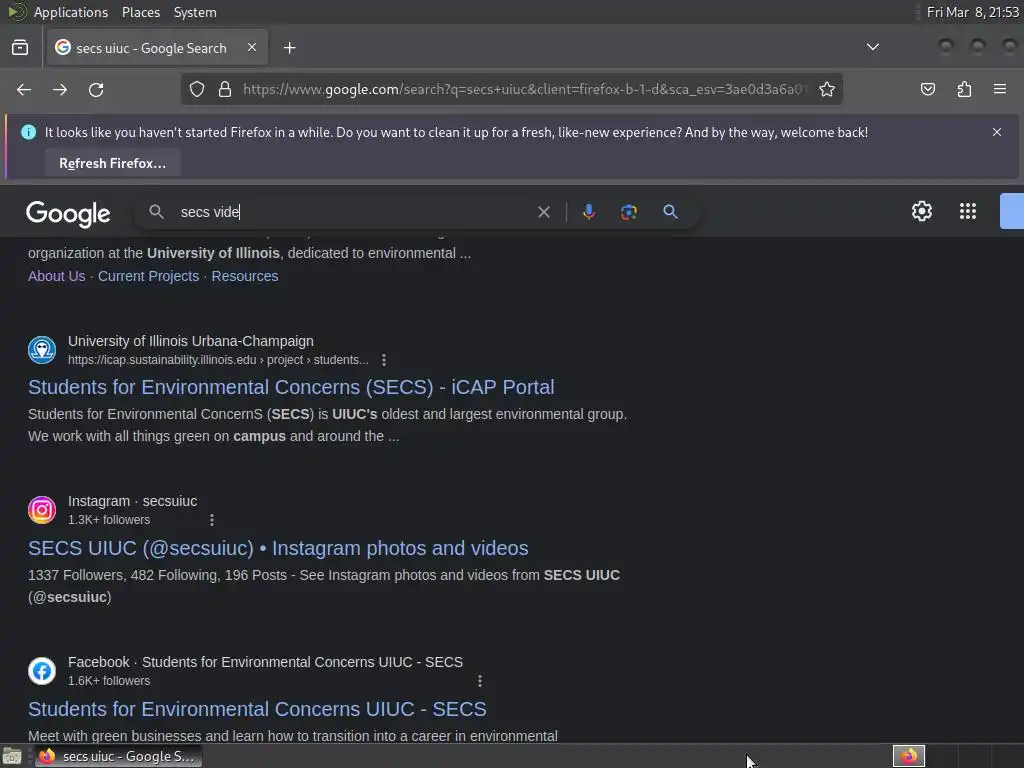1024x768 pixels.
Task: Click the Facebook result favicon
Action: (x=42, y=671)
